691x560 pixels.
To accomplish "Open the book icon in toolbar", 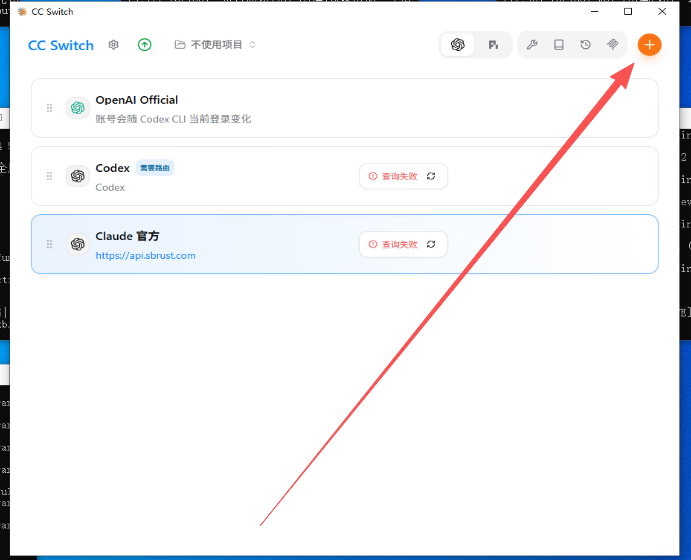I will click(559, 45).
